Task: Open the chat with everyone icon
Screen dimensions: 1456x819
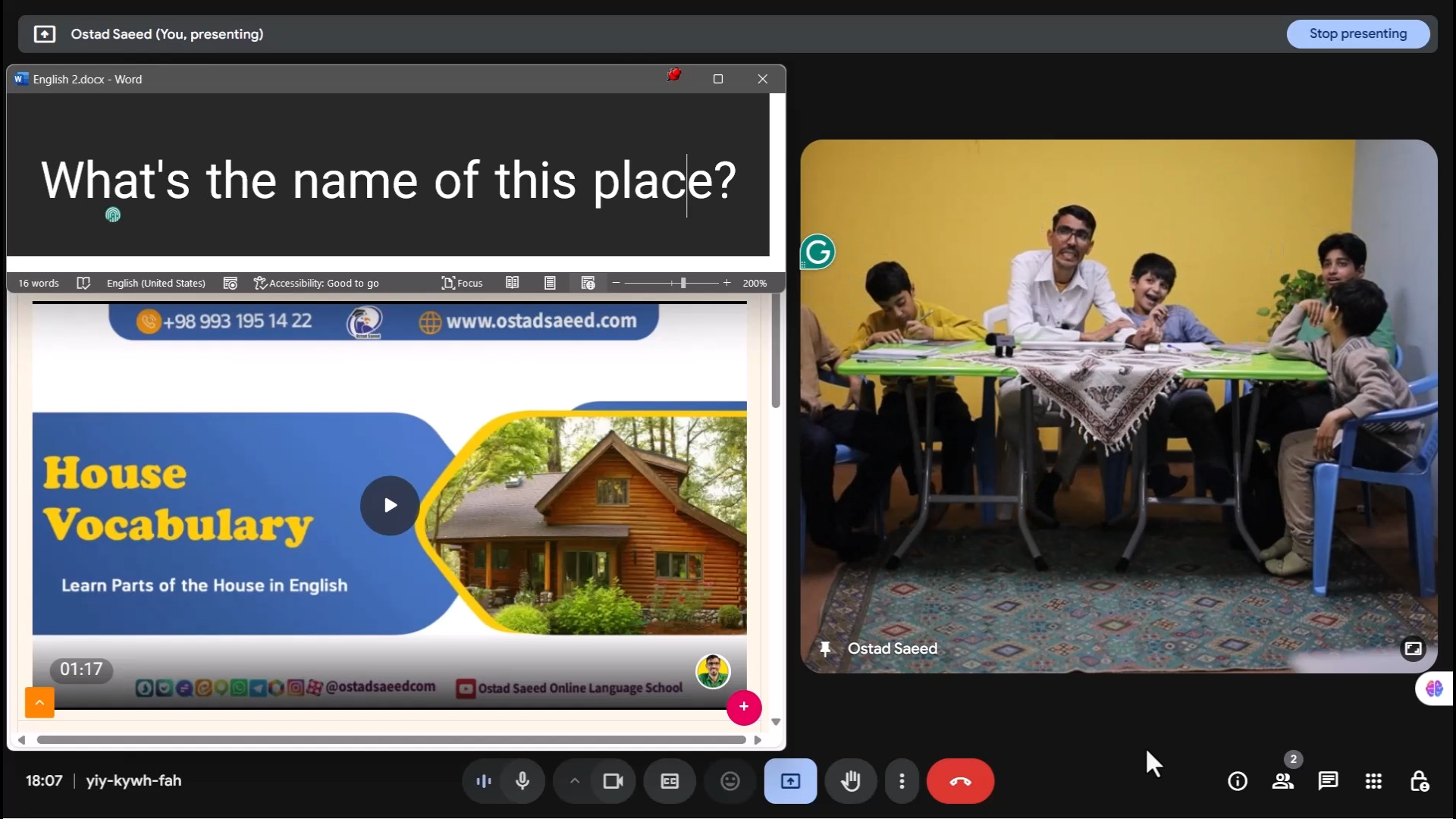Action: click(1328, 781)
